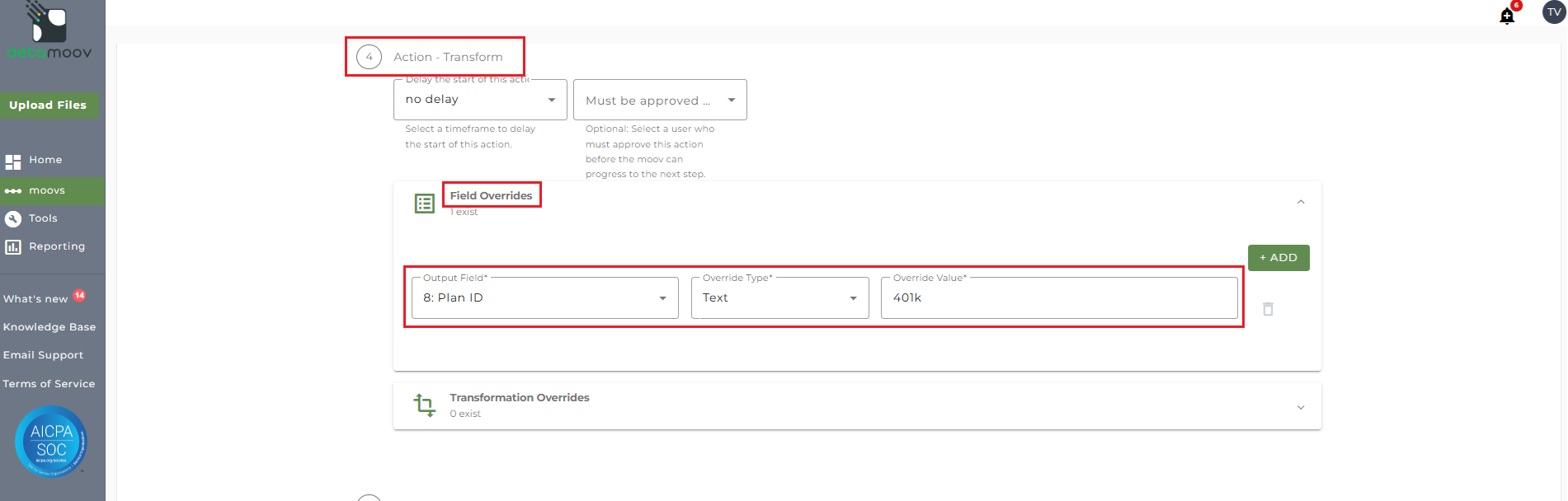Viewport: 1568px width, 501px height.
Task: Open the Terms of Service link
Action: tap(49, 384)
